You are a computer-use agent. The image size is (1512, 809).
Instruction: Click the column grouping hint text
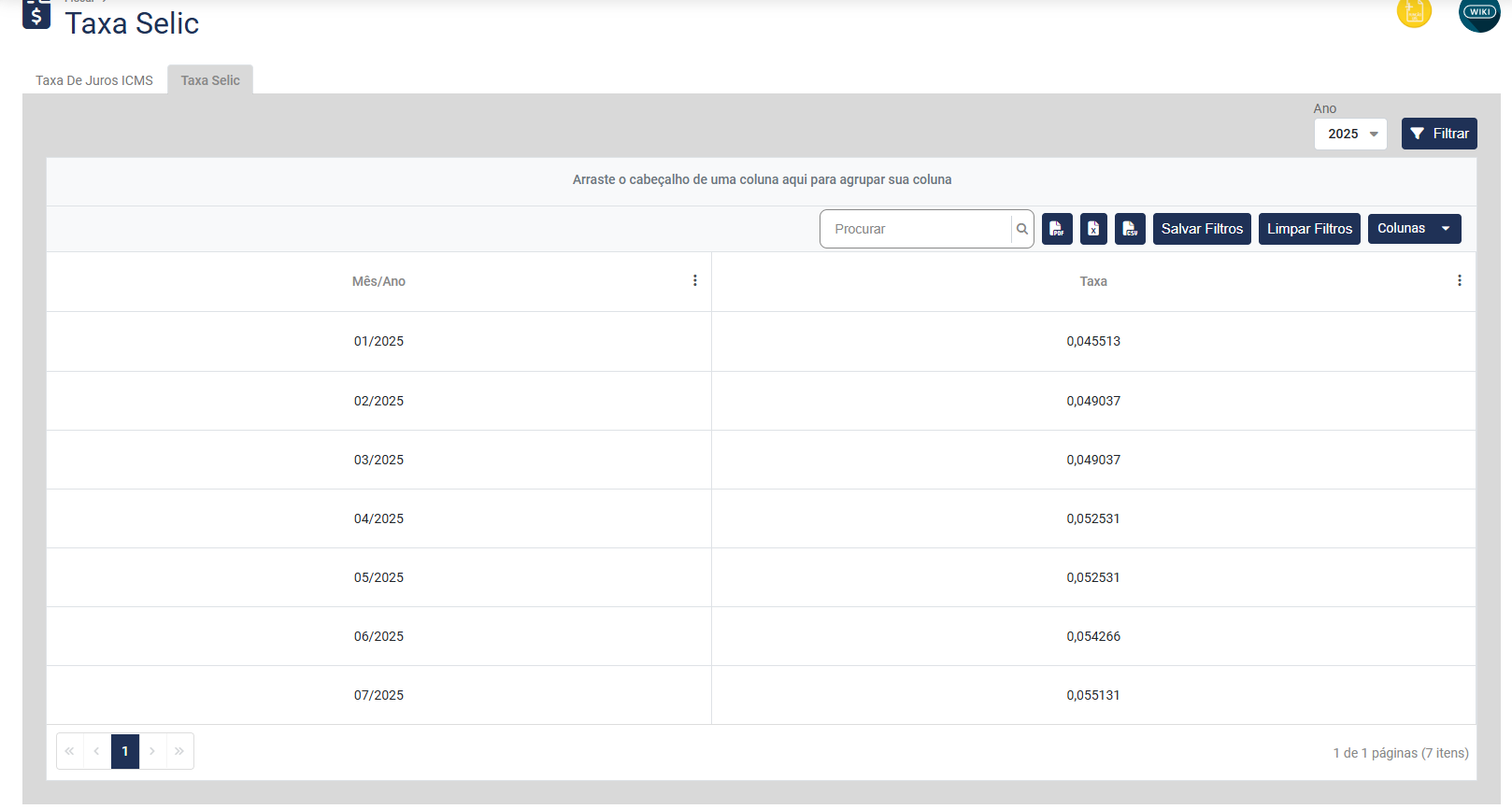point(762,179)
